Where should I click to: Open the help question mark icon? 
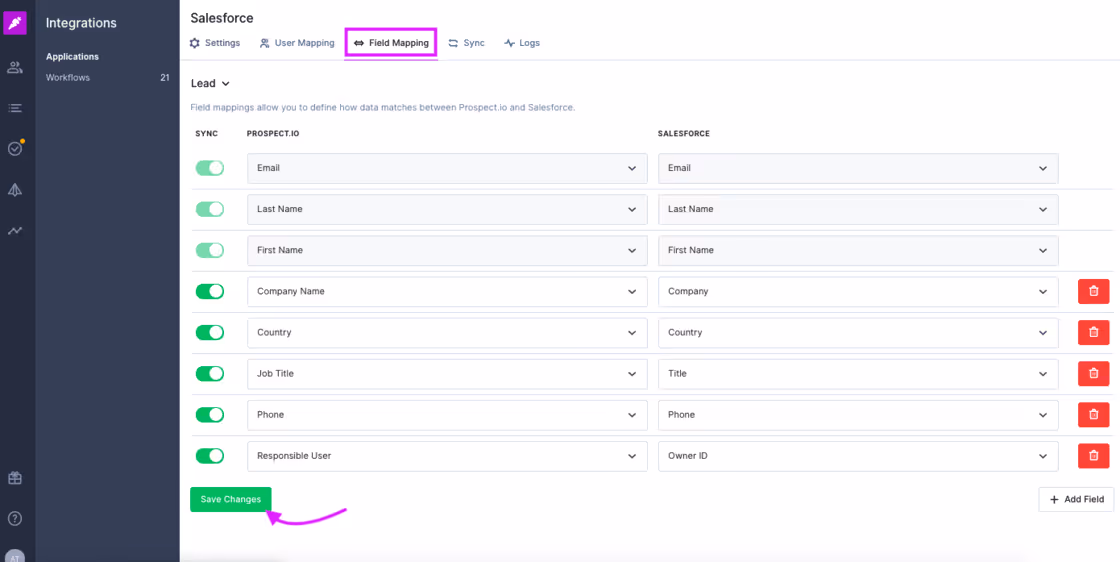coord(15,518)
